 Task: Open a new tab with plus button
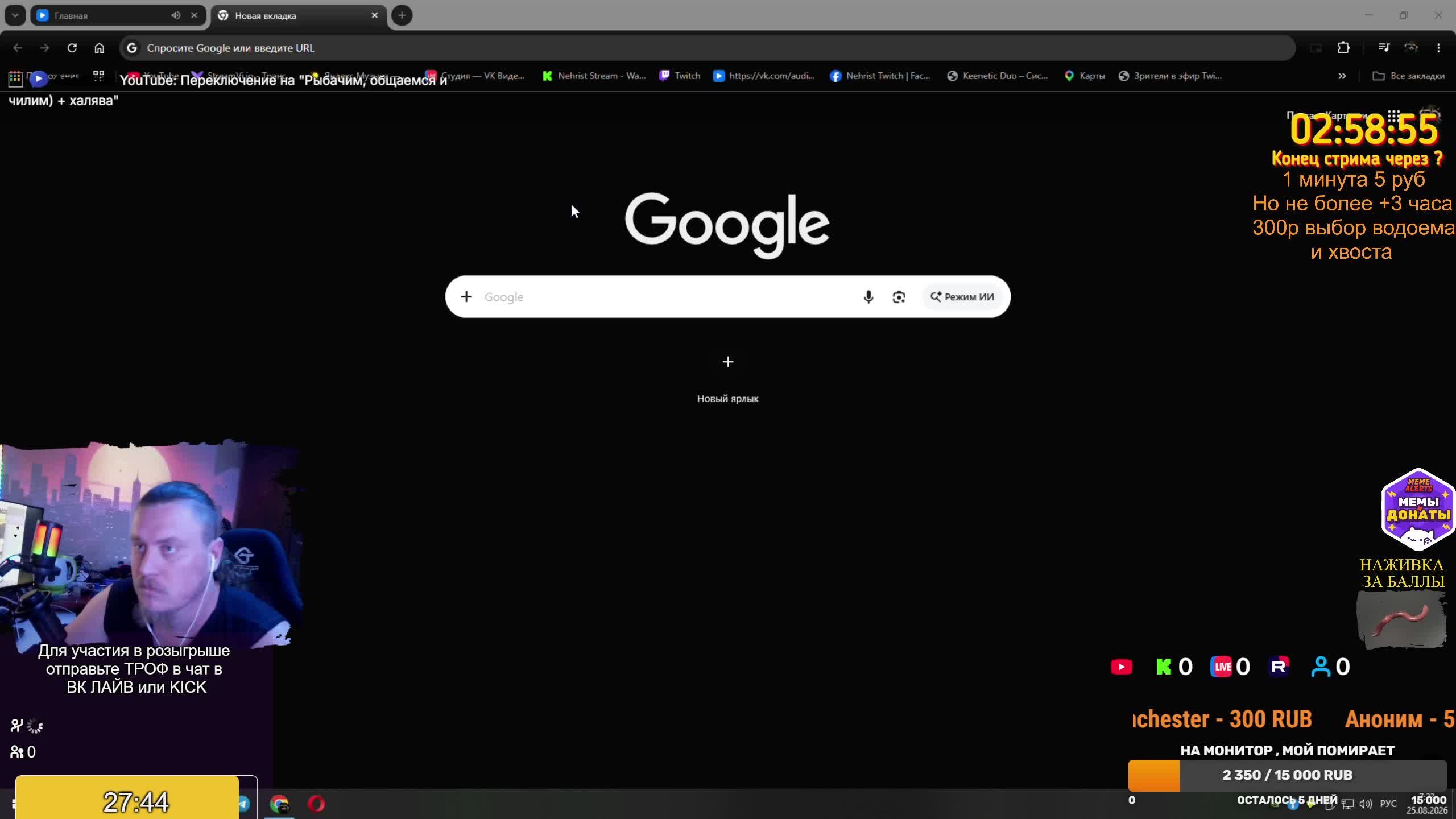tap(402, 15)
